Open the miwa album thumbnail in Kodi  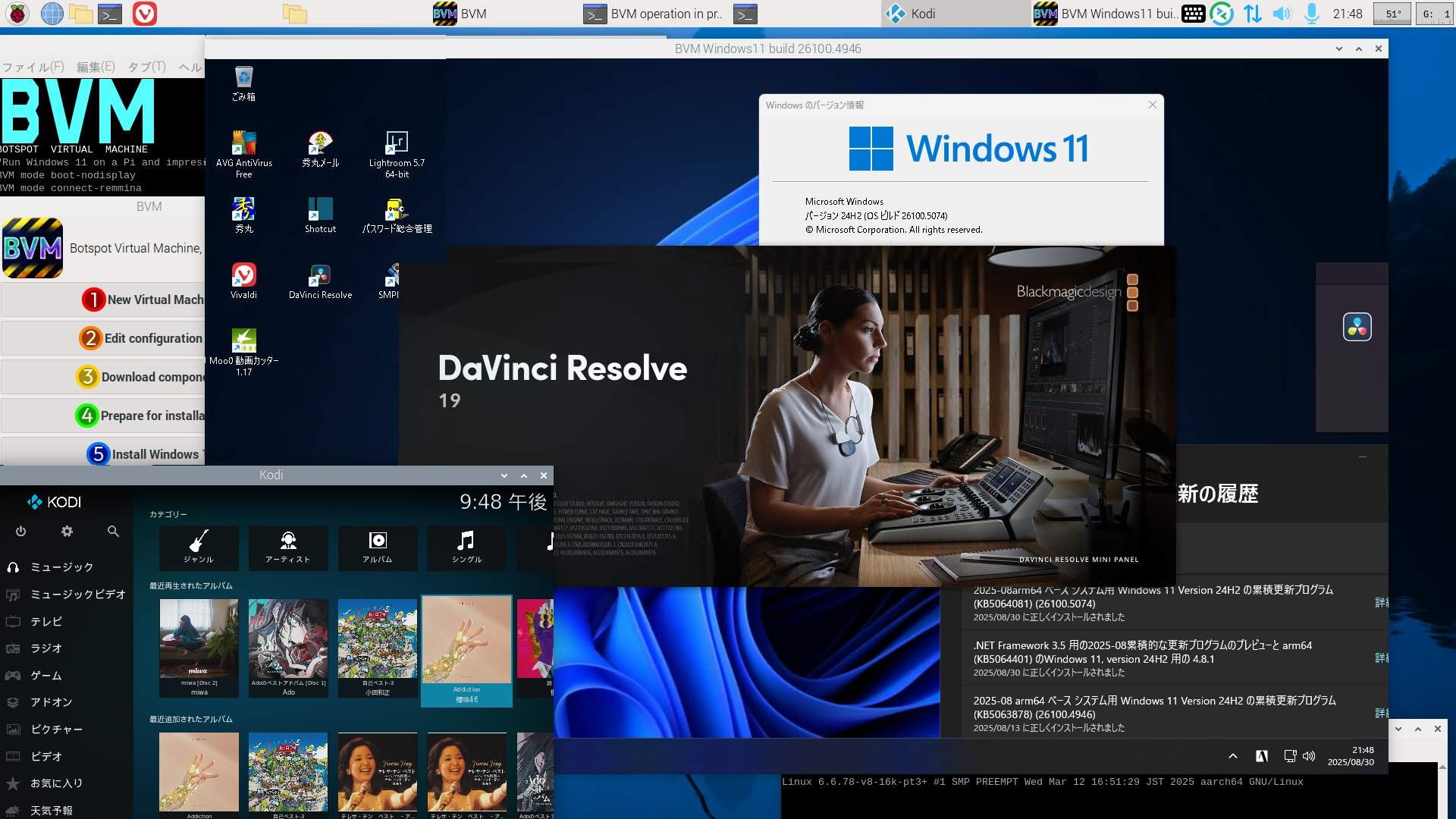point(199,648)
